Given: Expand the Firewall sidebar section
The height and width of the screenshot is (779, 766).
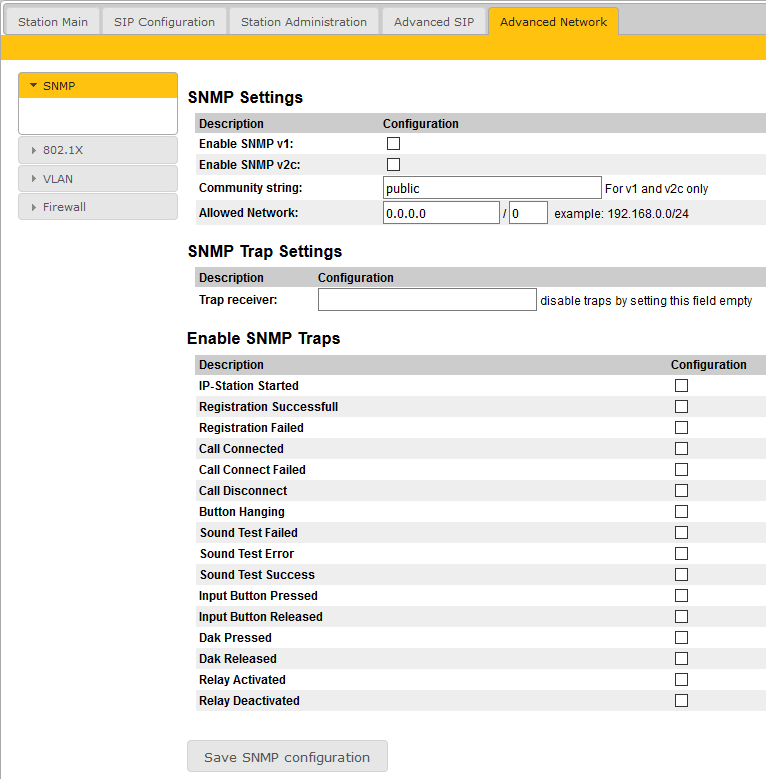Looking at the screenshot, I should [x=97, y=207].
